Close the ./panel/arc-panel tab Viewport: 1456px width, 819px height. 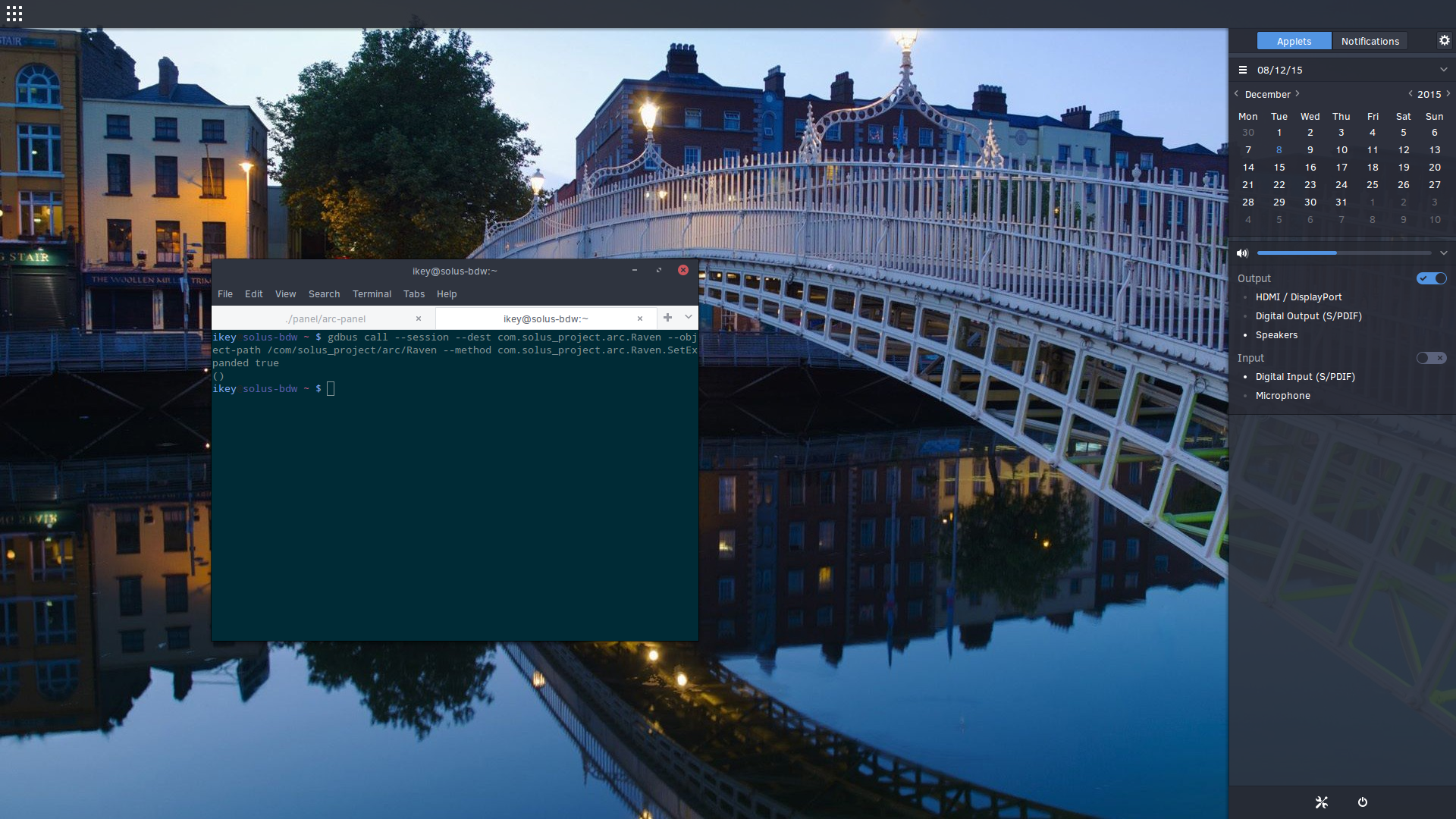[x=419, y=318]
